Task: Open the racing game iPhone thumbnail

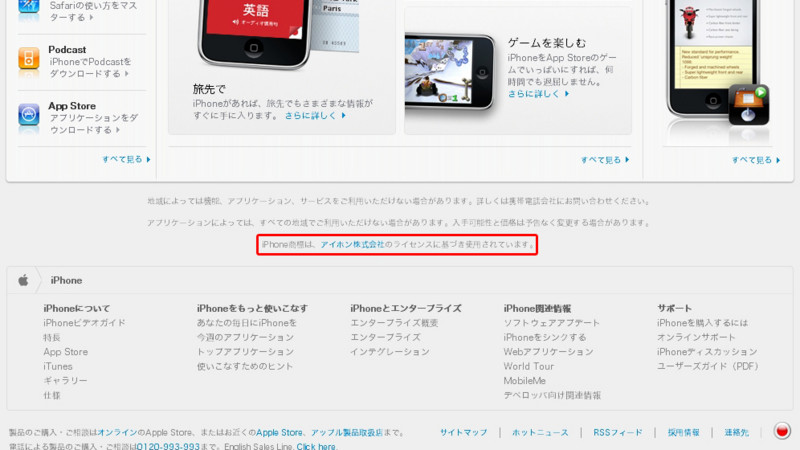Action: click(449, 71)
